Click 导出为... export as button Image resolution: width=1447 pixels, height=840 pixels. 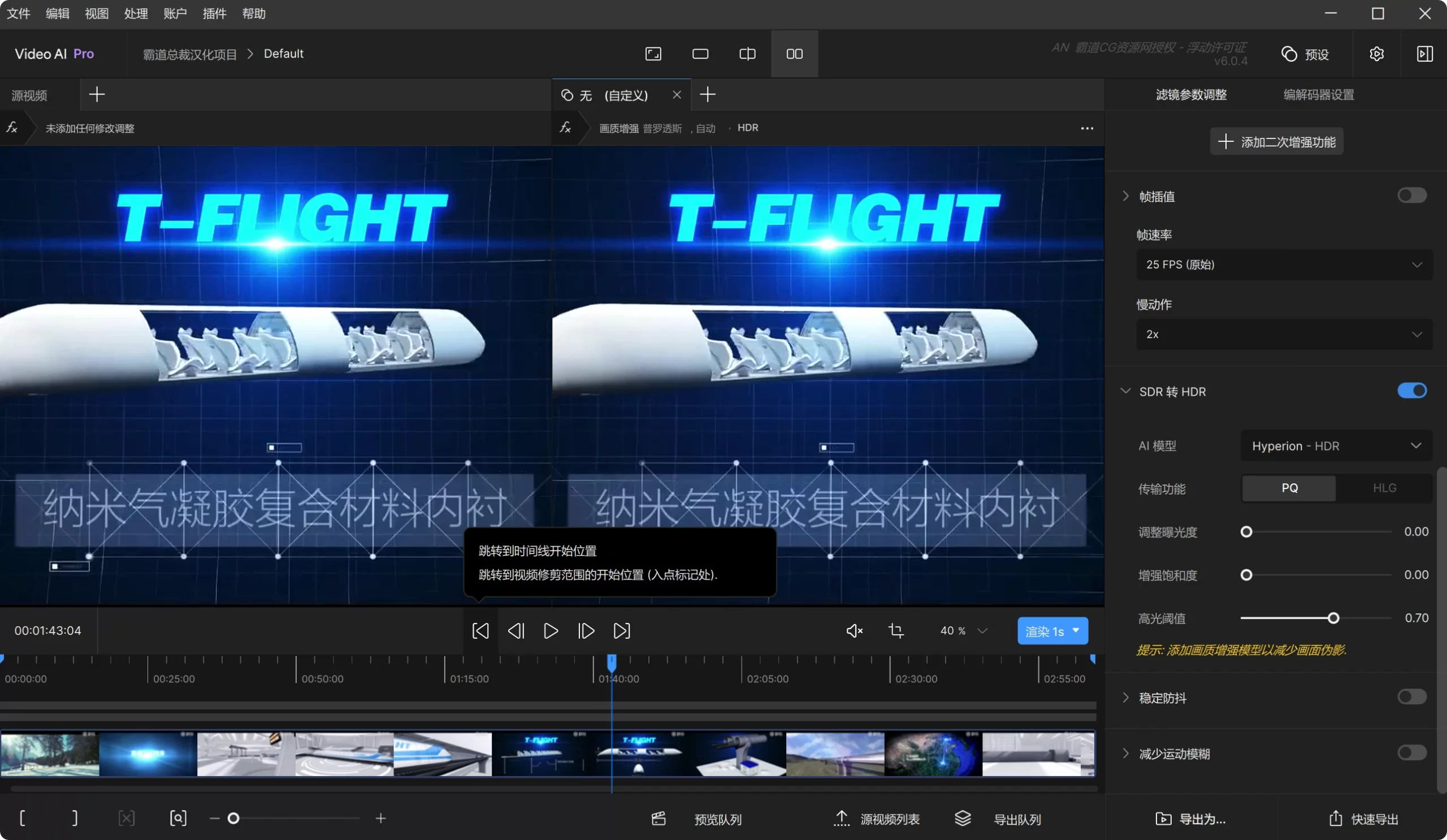tap(1190, 819)
